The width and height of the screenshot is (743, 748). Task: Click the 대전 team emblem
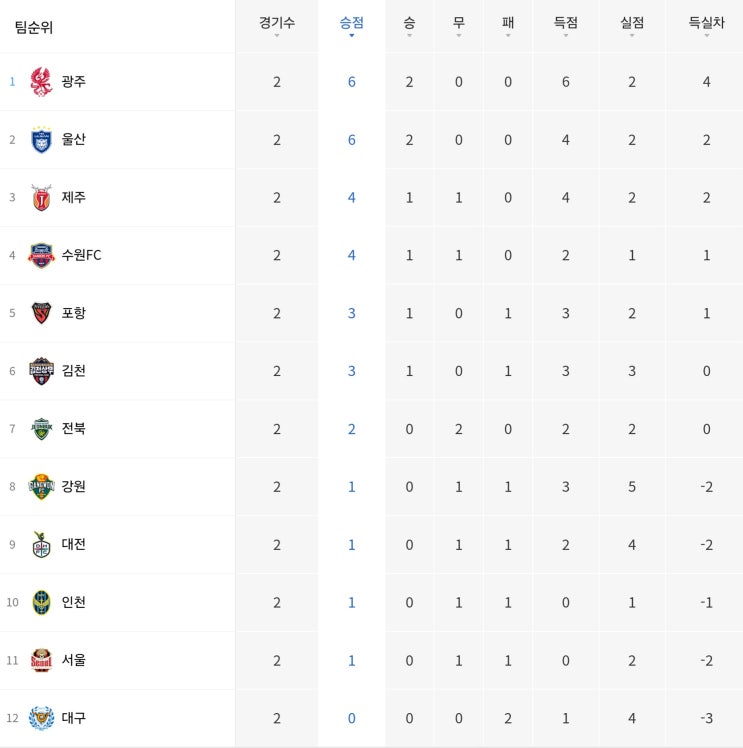coord(41,544)
